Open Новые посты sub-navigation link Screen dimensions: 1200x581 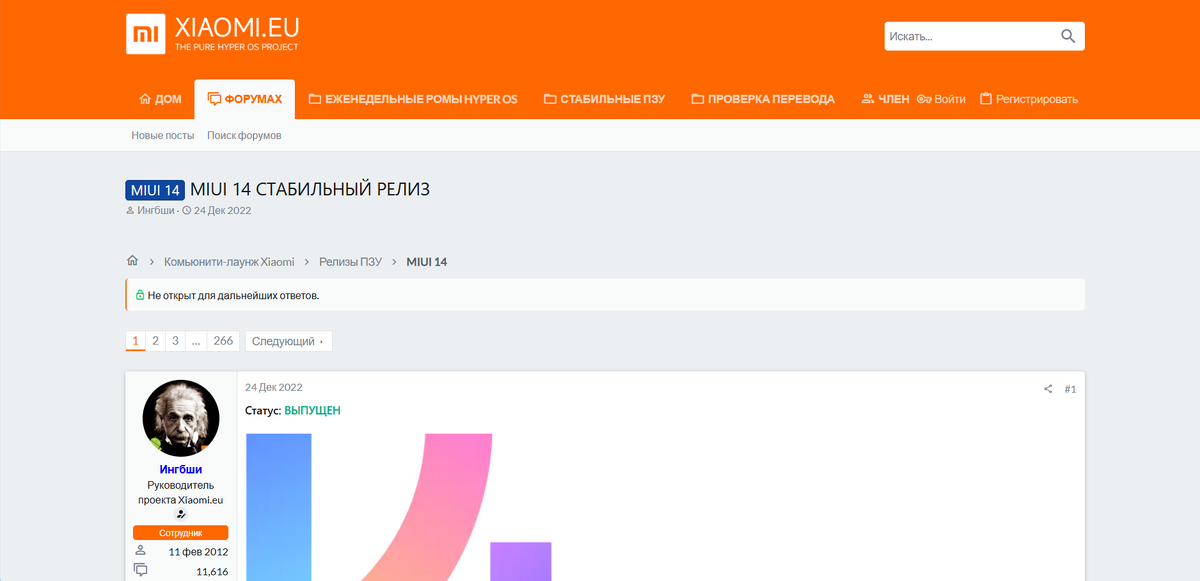point(163,135)
